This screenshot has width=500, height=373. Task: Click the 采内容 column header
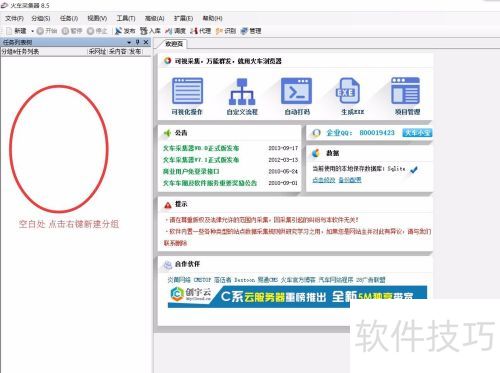coord(117,52)
